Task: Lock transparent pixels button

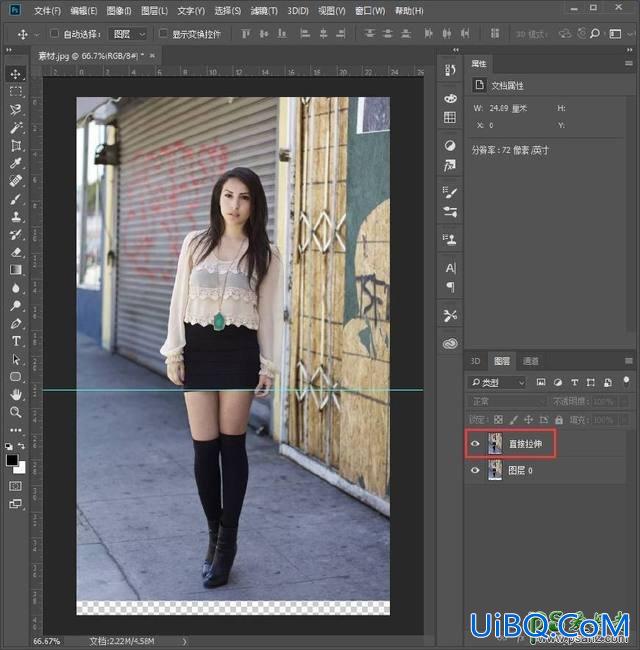Action: tap(498, 420)
